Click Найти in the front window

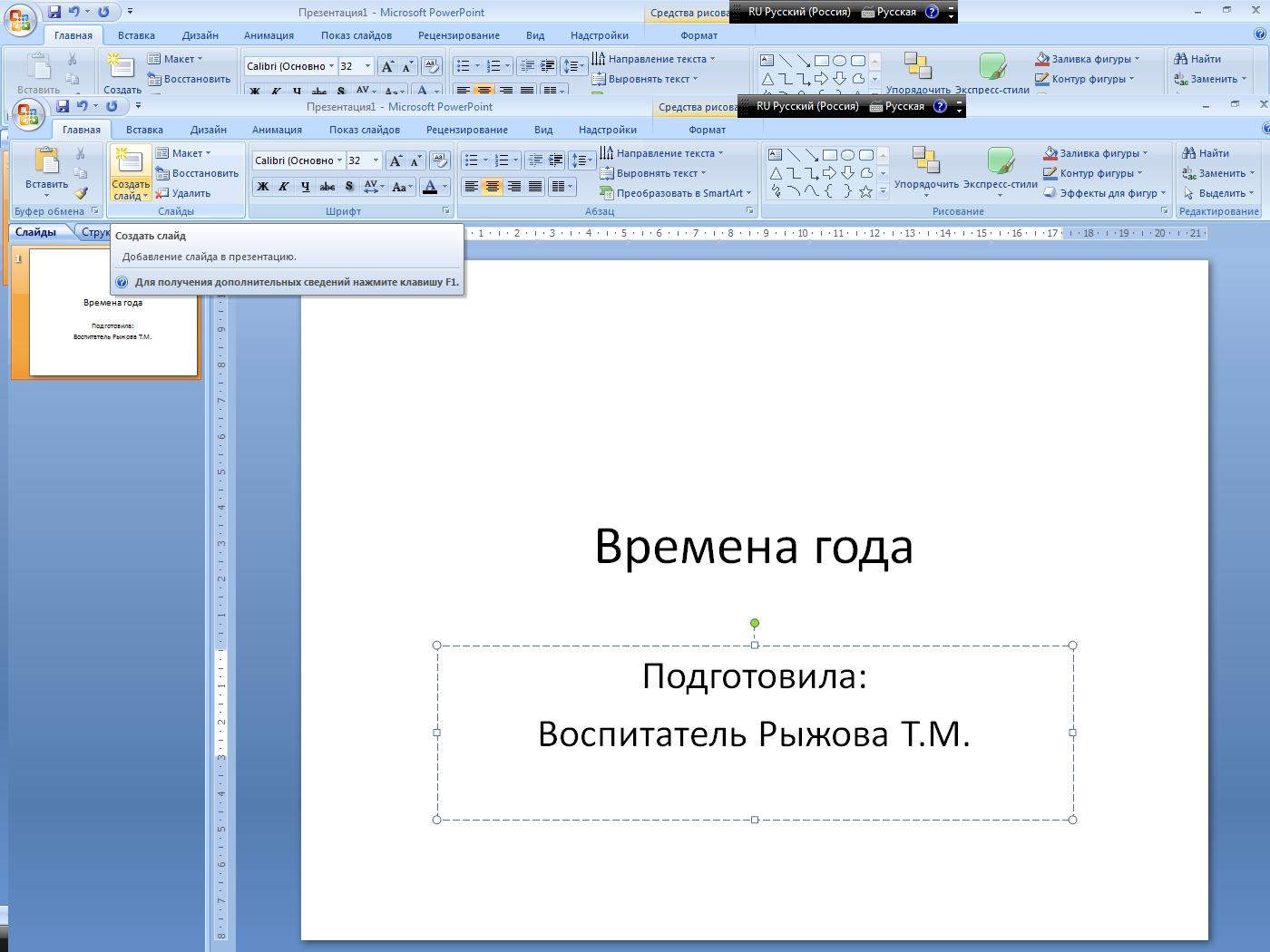[x=1206, y=153]
